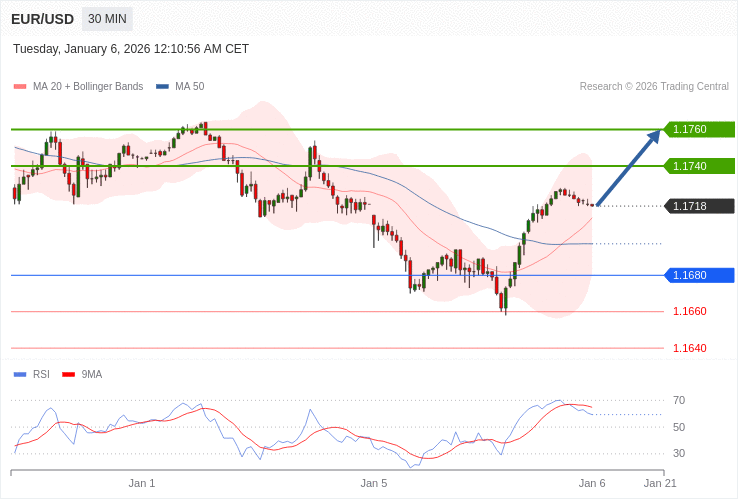
Task: Click the black 1.1718 current price tag
Action: pos(699,206)
